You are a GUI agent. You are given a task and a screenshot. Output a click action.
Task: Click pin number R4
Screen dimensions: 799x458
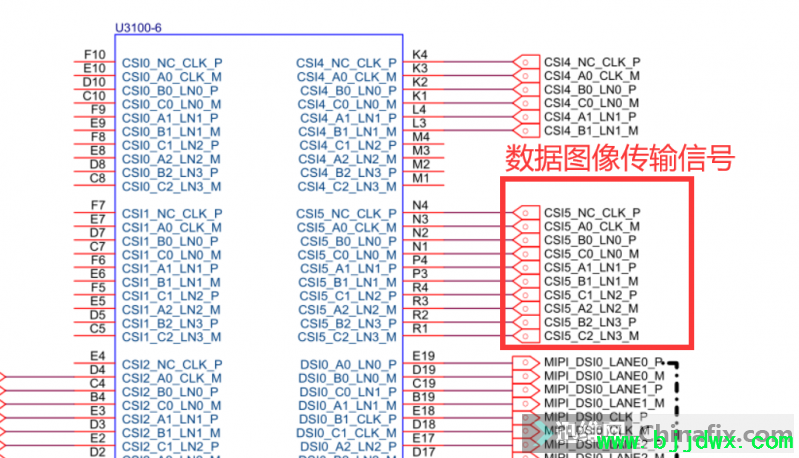(x=420, y=288)
